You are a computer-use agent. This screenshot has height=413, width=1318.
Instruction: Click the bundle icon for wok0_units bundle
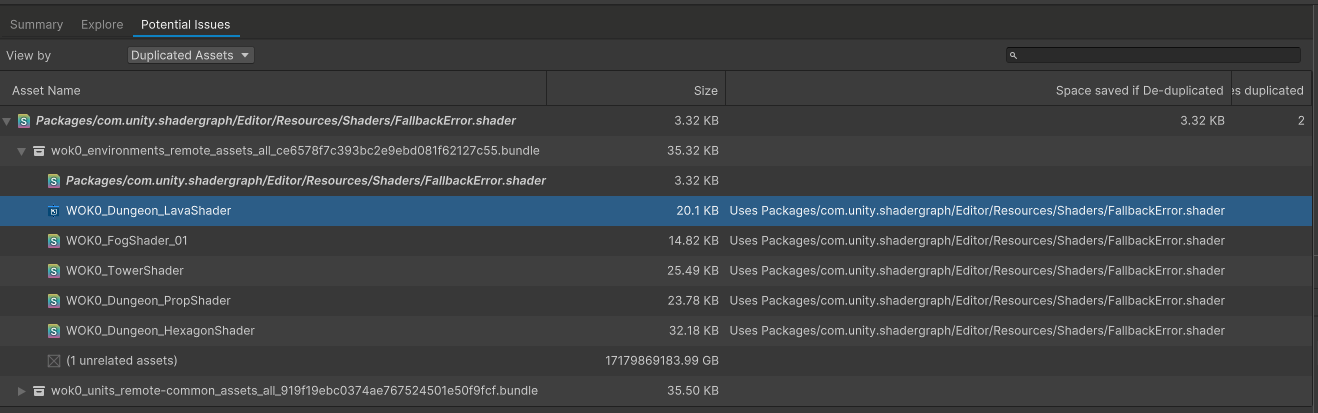coord(39,391)
